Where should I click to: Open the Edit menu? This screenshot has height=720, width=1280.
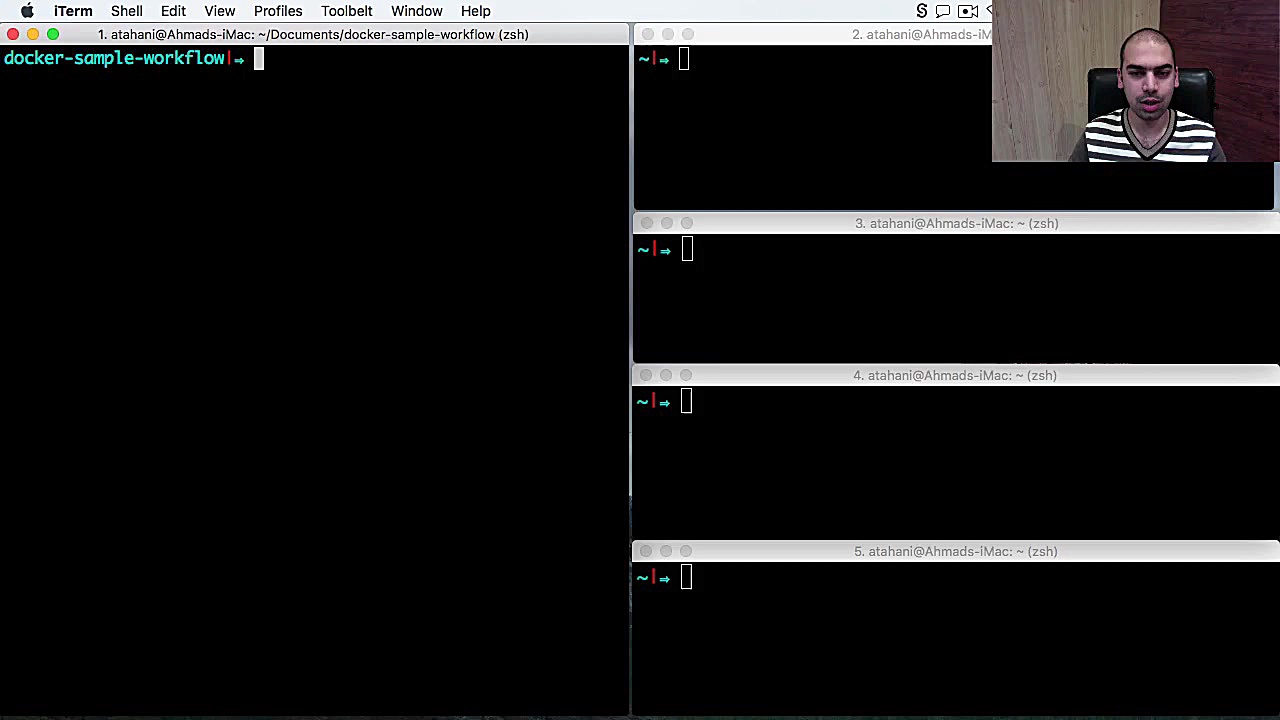pos(173,11)
